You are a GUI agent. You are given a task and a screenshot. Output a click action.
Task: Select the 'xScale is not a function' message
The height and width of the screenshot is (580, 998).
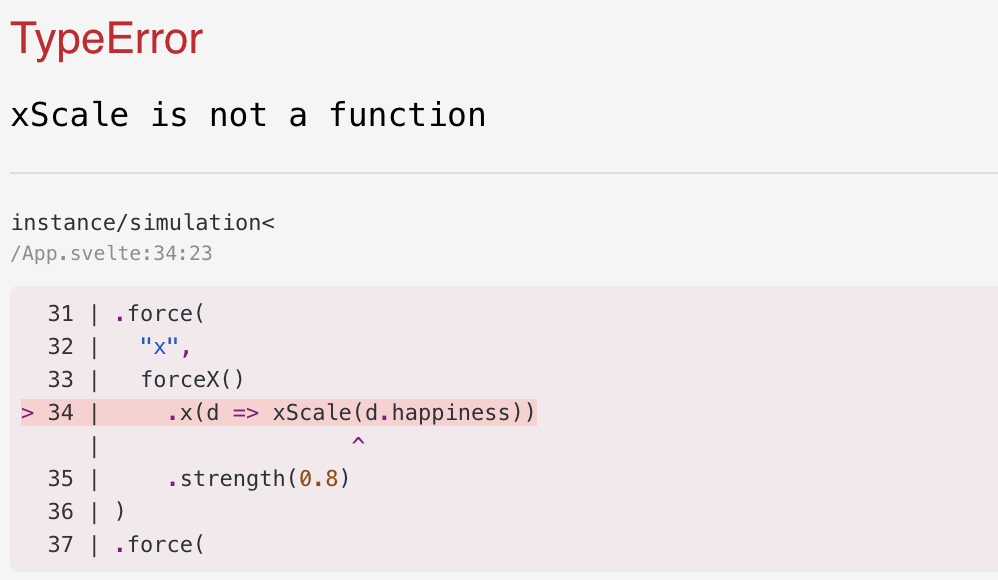point(248,115)
